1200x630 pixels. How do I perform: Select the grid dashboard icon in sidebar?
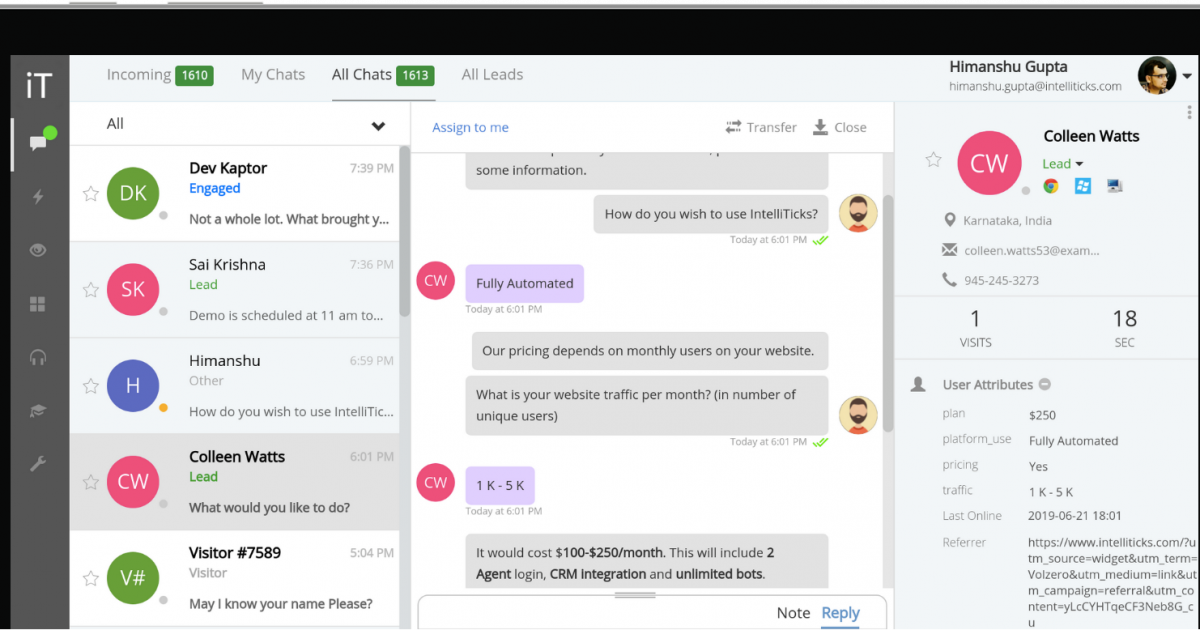38,304
